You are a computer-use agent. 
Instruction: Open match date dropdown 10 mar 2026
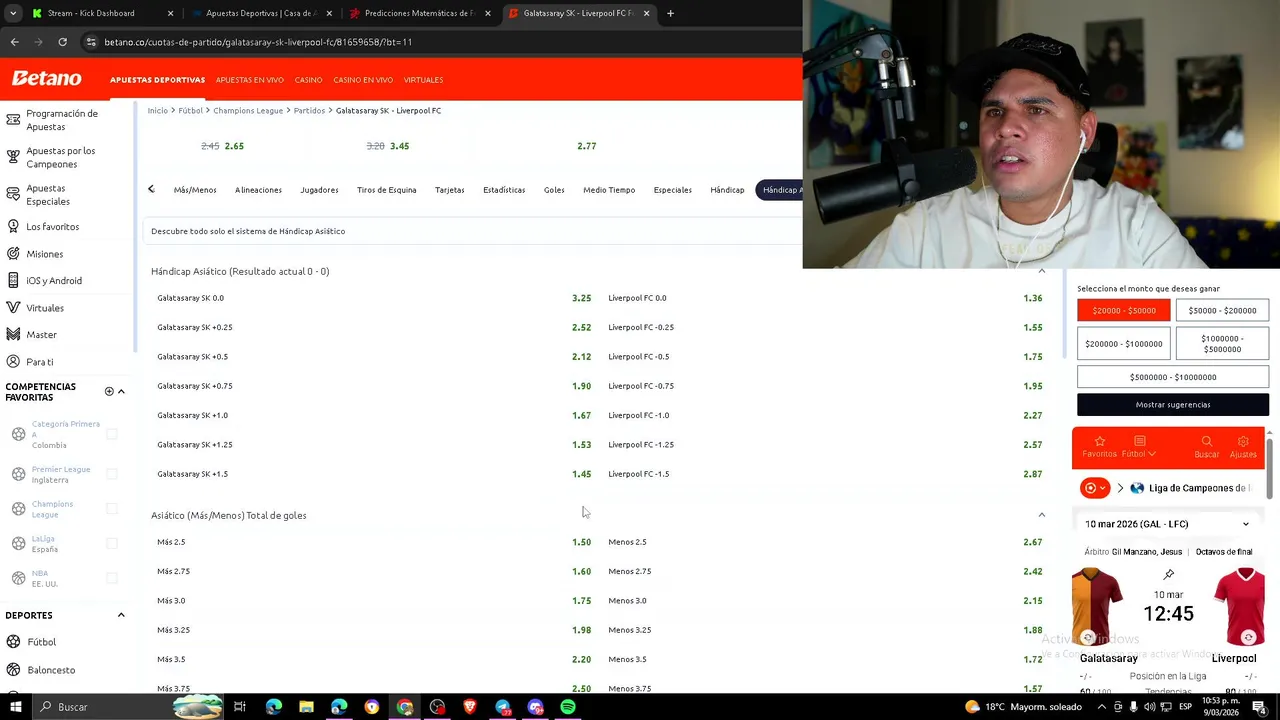(x=1167, y=524)
